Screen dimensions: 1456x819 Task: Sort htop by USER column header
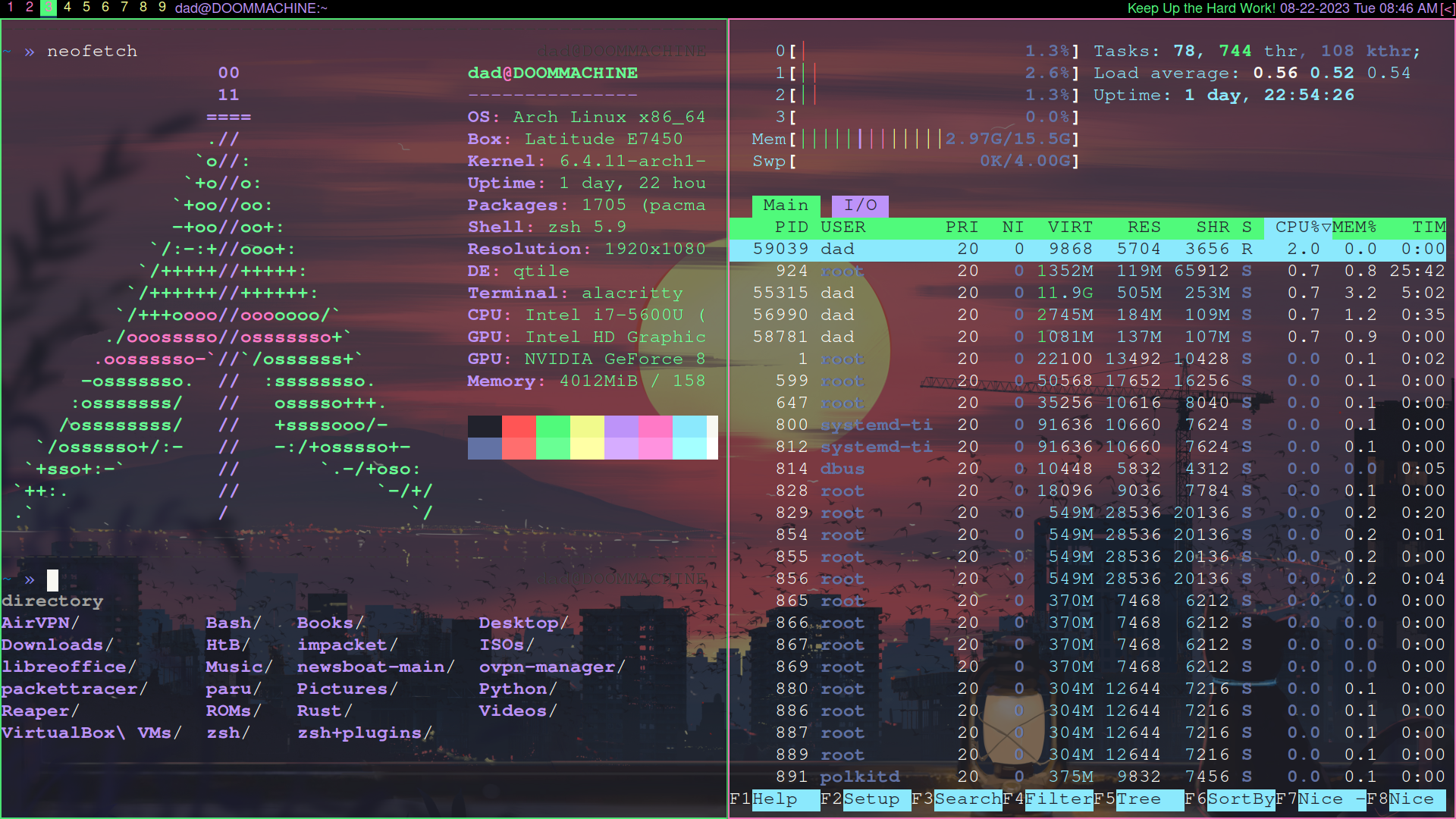click(x=843, y=227)
